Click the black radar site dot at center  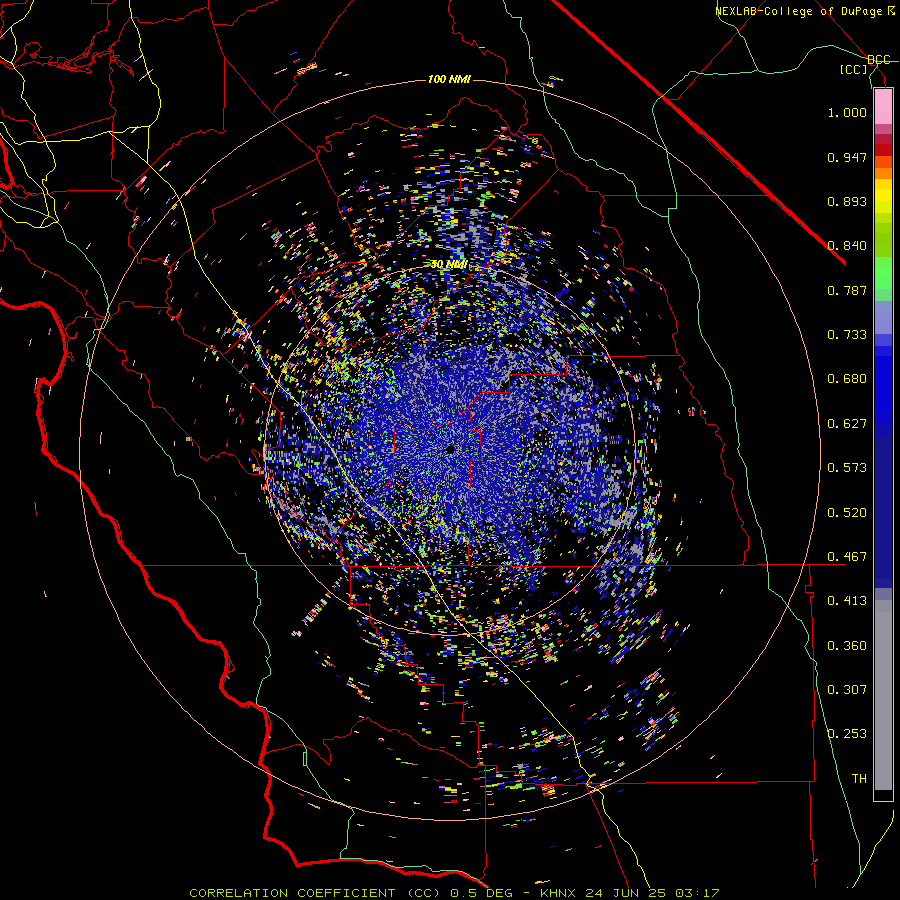pyautogui.click(x=450, y=449)
